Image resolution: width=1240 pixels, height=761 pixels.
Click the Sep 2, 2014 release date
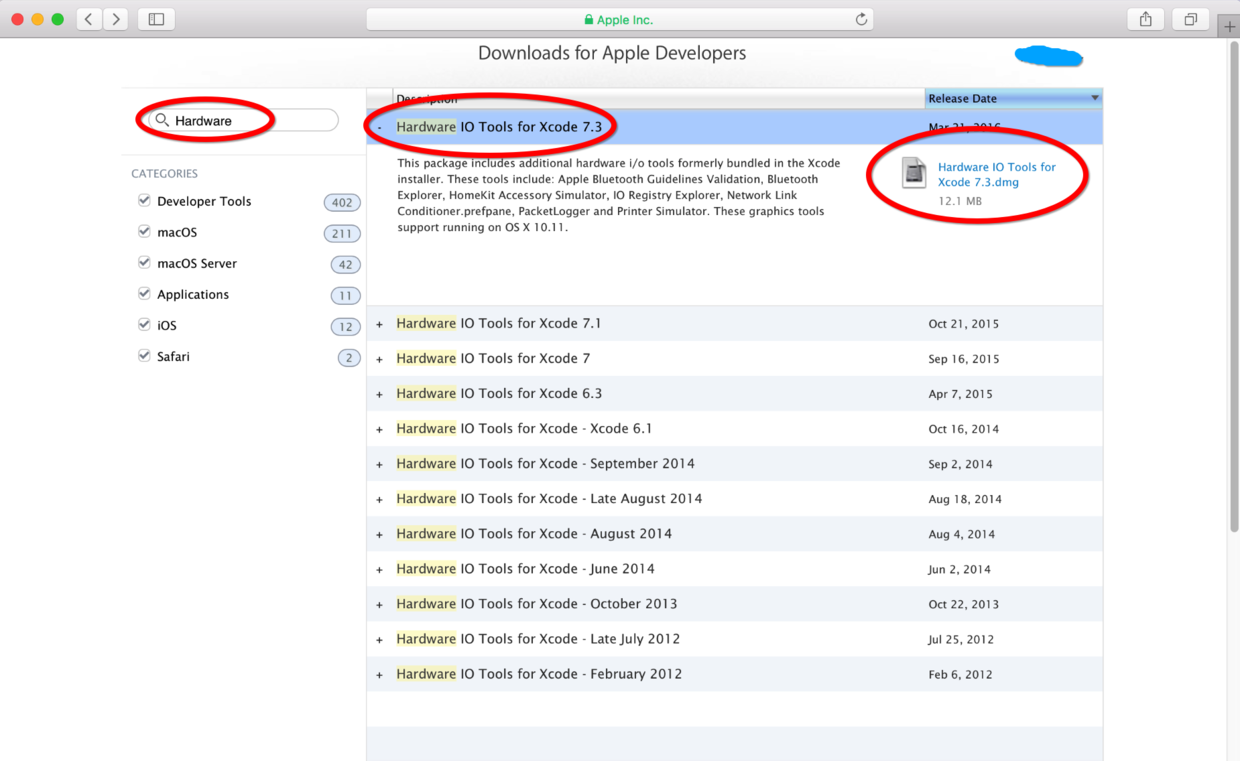(x=960, y=464)
